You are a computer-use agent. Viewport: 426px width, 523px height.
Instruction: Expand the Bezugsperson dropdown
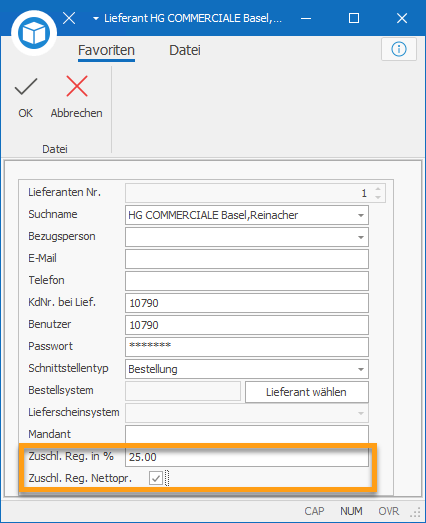pos(361,237)
